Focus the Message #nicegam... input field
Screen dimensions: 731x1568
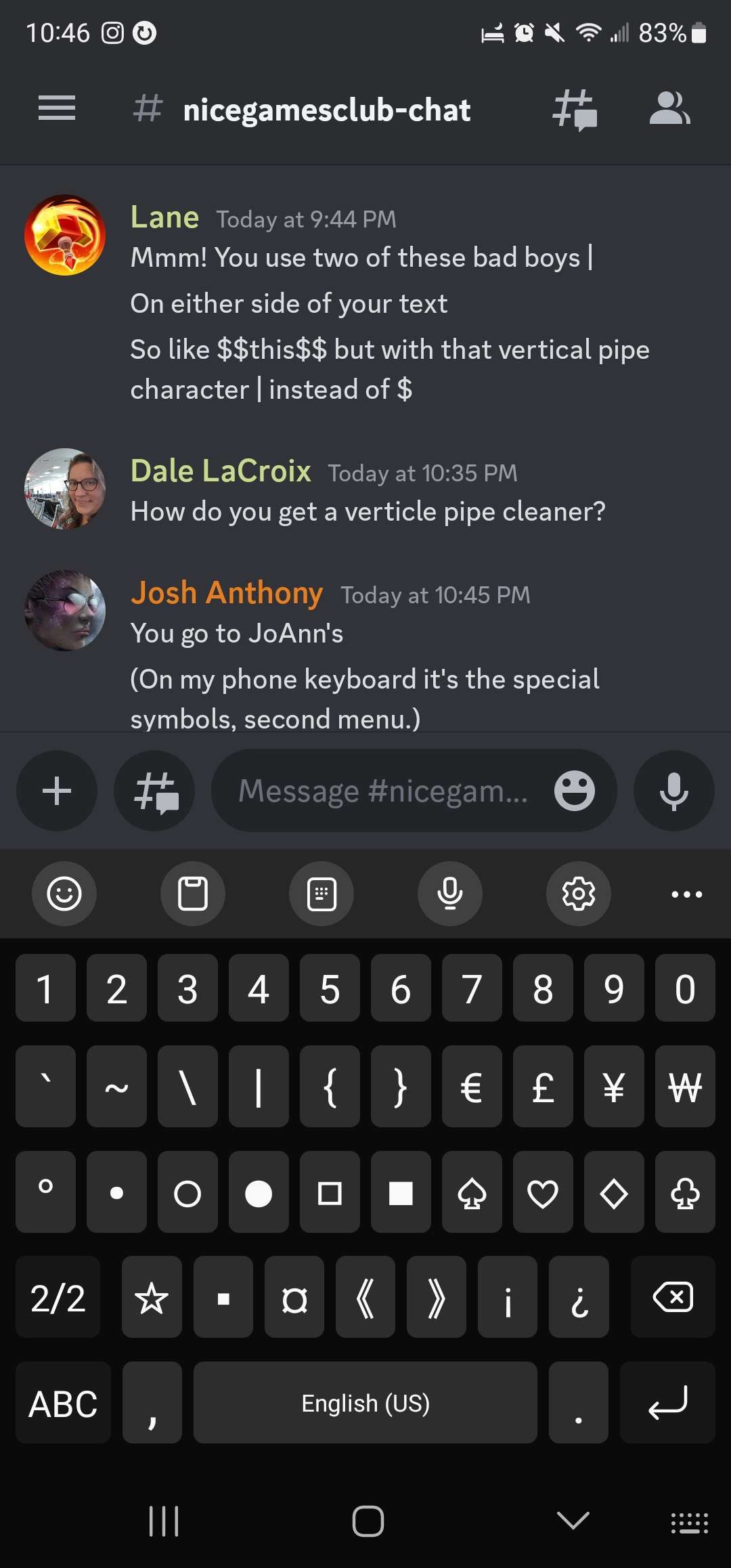pos(382,791)
